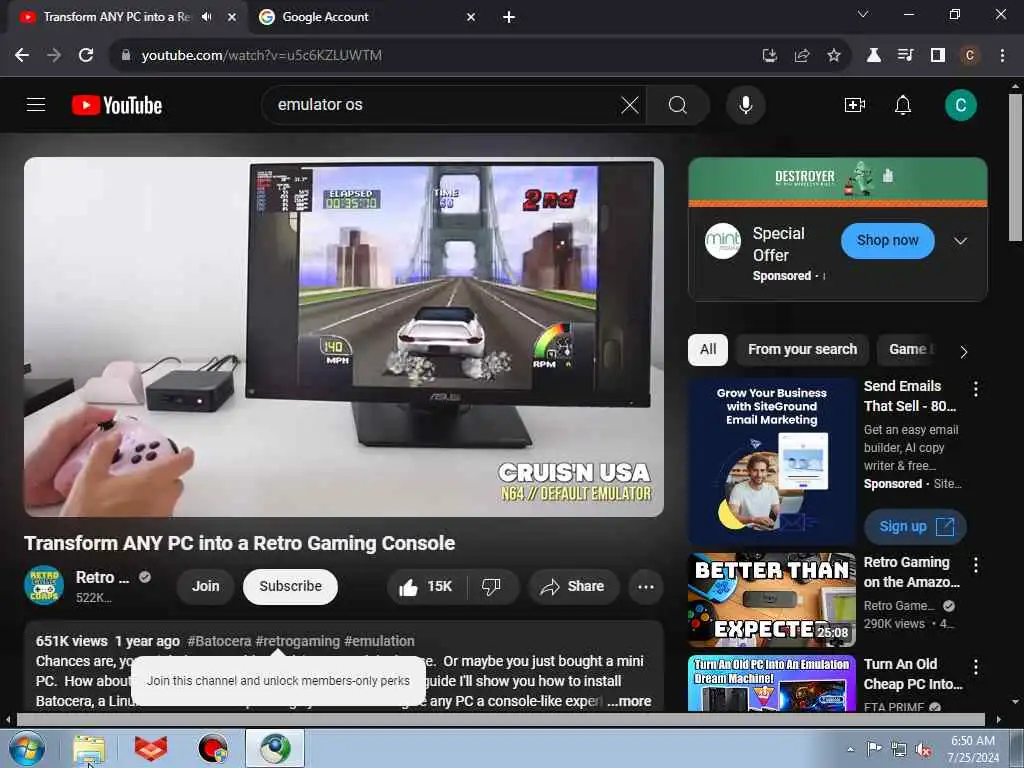Open the Chrome Labs flask icon

click(x=873, y=56)
